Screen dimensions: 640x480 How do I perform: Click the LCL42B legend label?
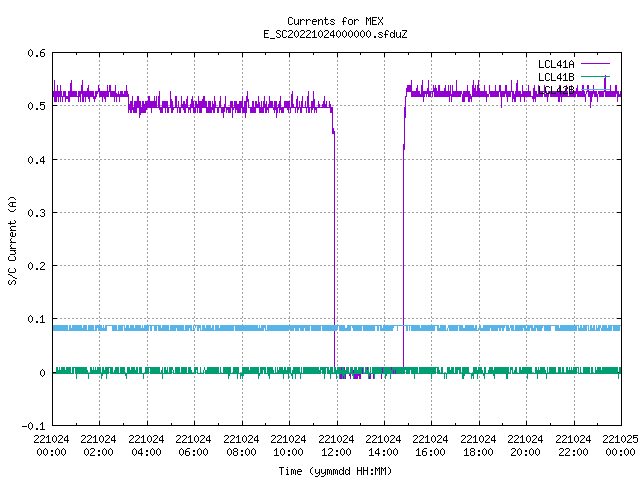point(556,90)
